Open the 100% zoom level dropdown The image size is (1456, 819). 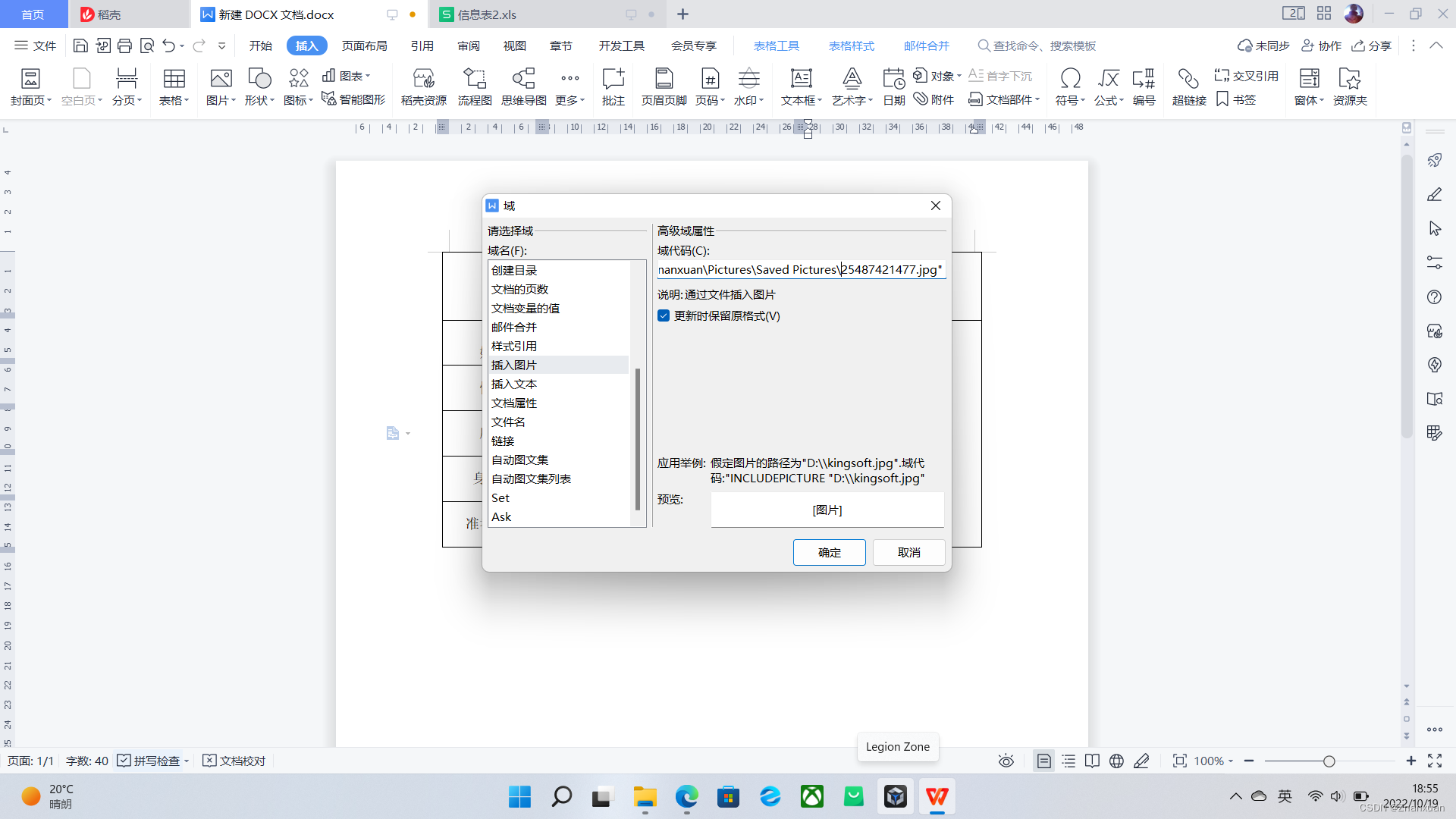click(1213, 761)
